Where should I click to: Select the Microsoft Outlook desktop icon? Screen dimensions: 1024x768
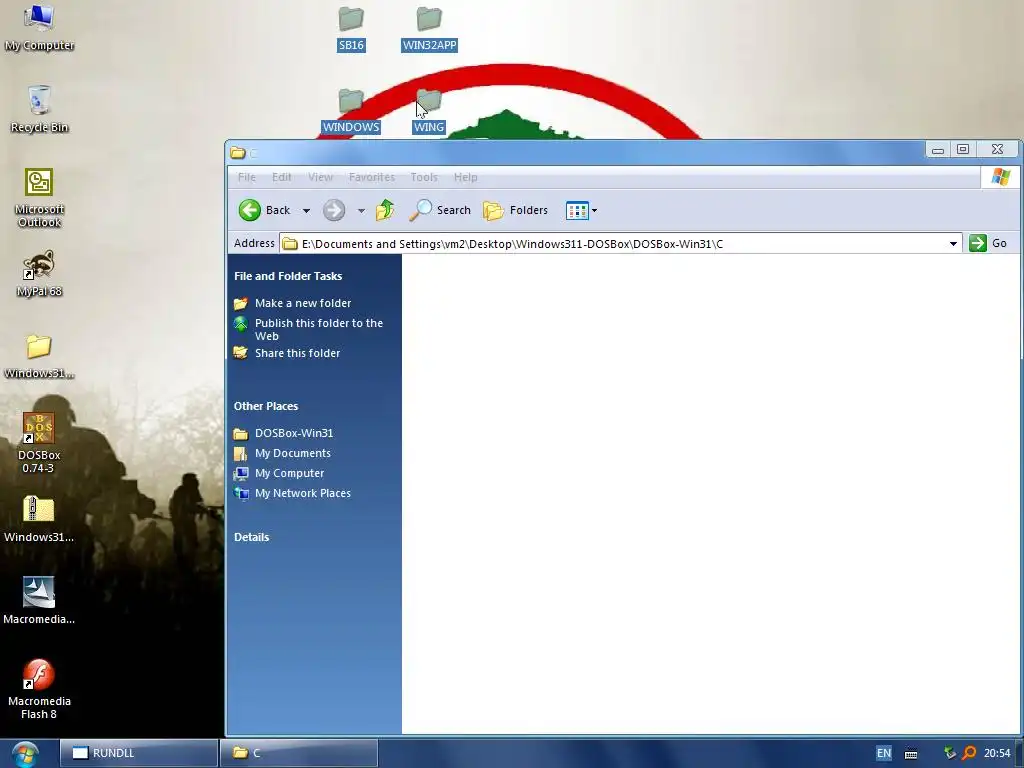[x=39, y=197]
